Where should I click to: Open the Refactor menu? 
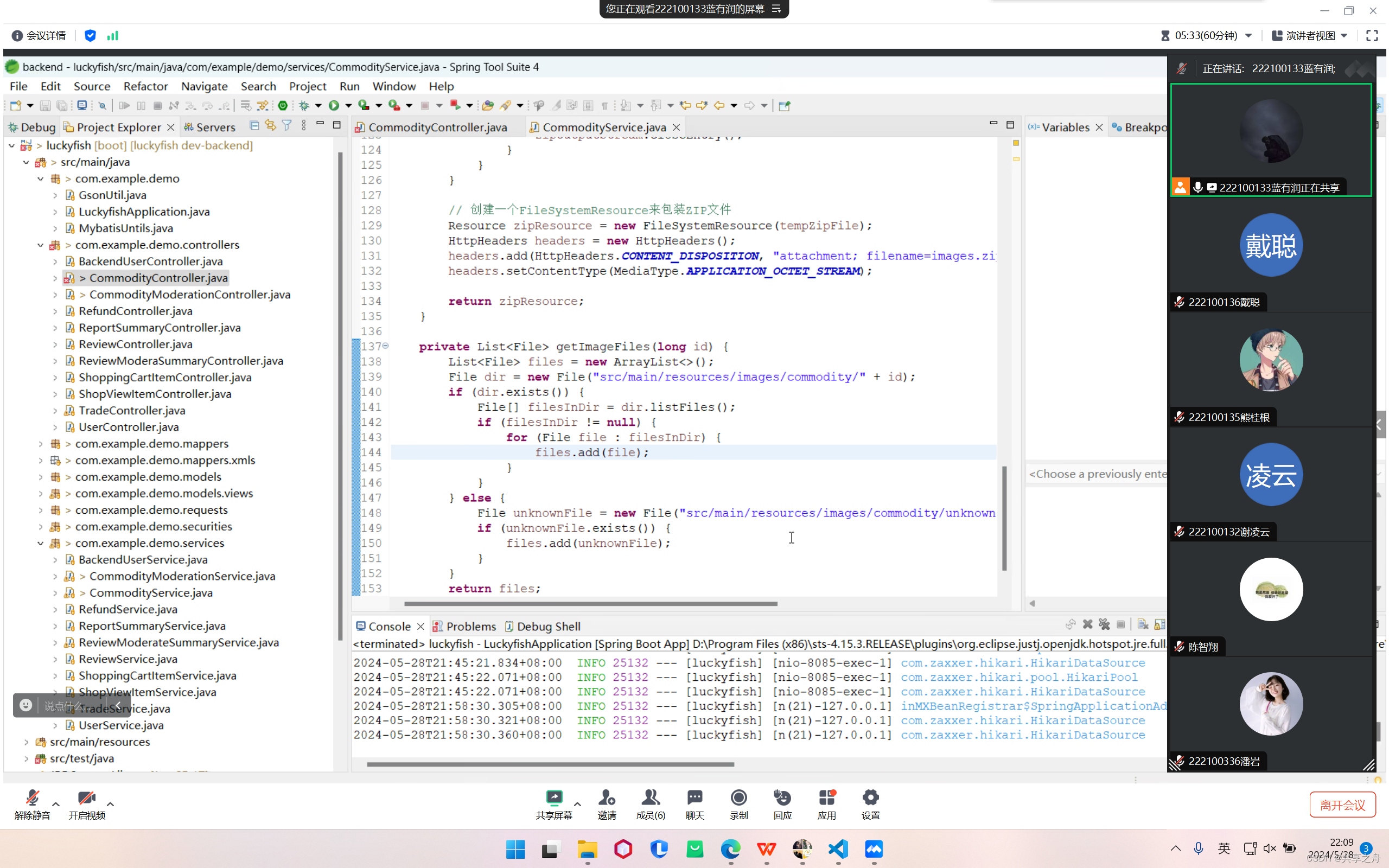pyautogui.click(x=145, y=86)
